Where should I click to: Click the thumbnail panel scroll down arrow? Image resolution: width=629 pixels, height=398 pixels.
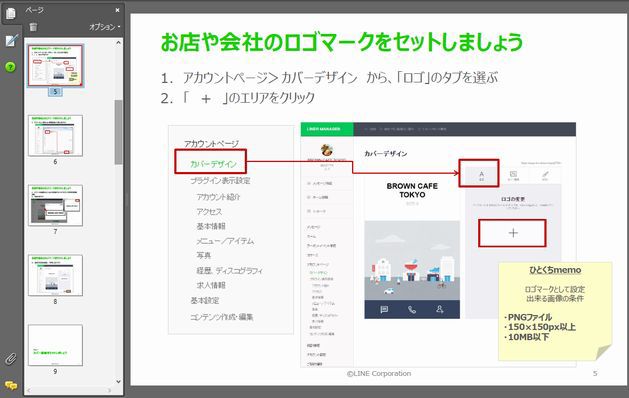click(x=118, y=382)
